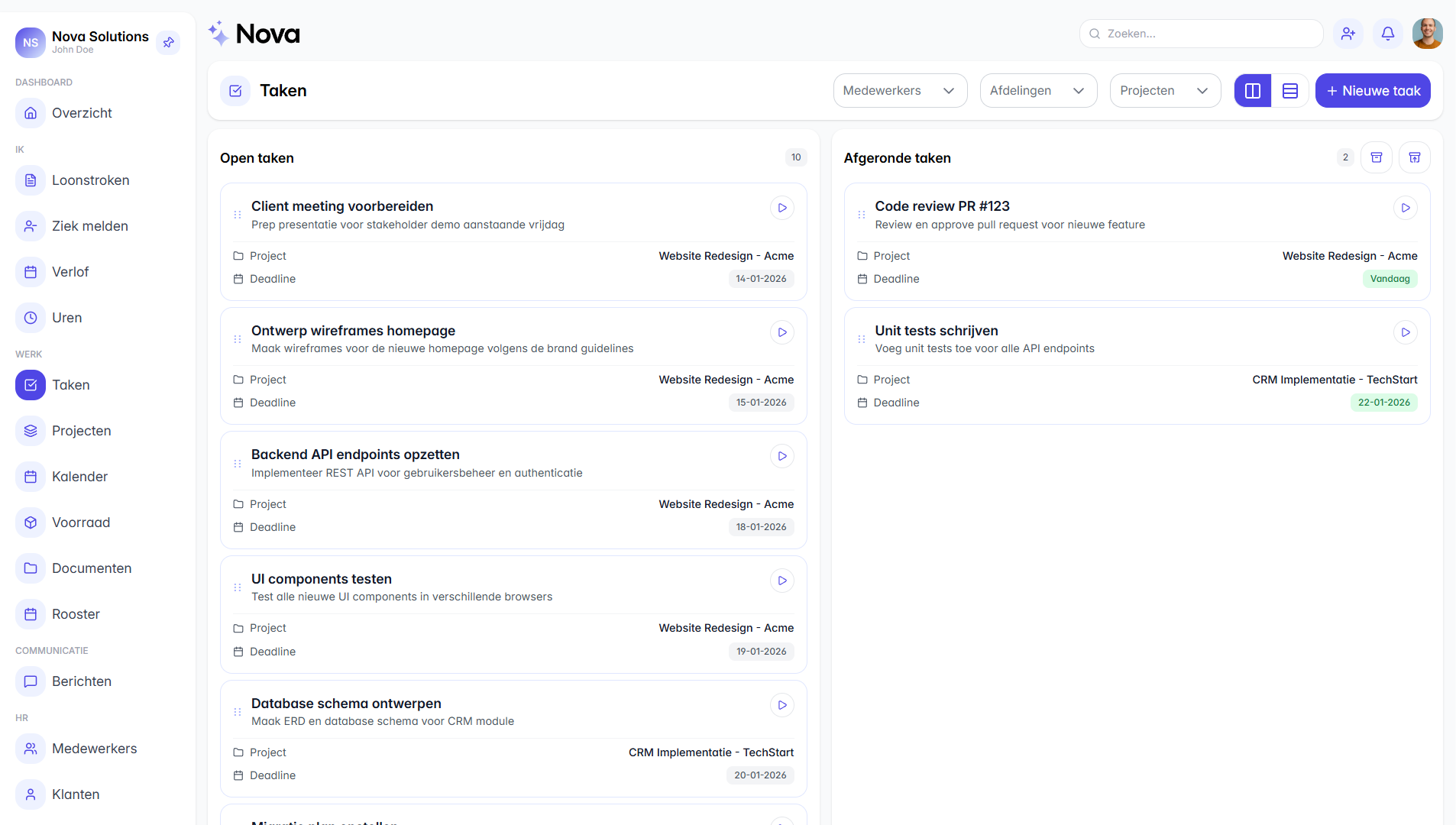Open Berichten under Communicatie
Image resolution: width=1456 pixels, height=825 pixels.
[x=82, y=681]
